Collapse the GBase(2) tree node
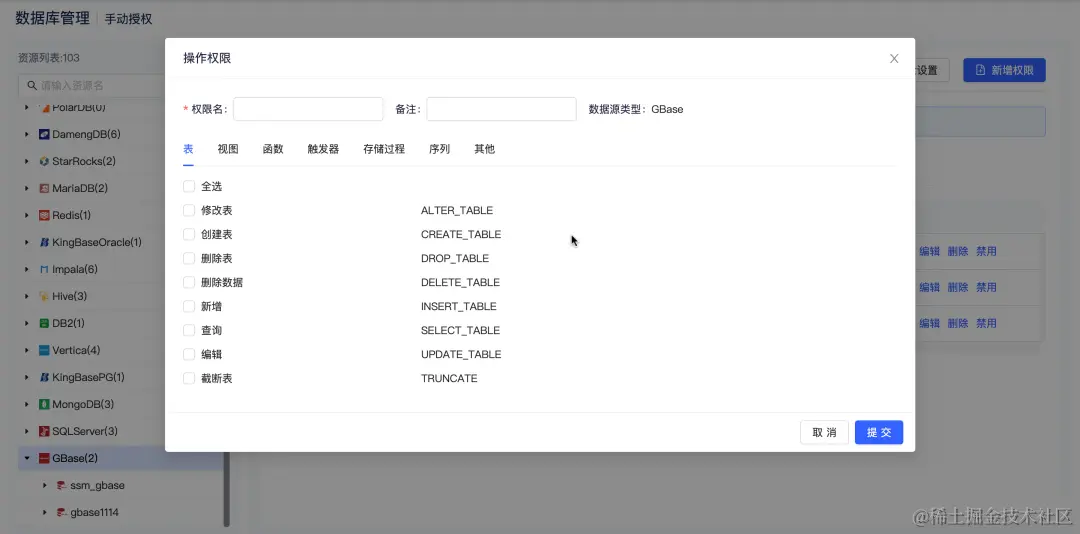 tap(27, 458)
